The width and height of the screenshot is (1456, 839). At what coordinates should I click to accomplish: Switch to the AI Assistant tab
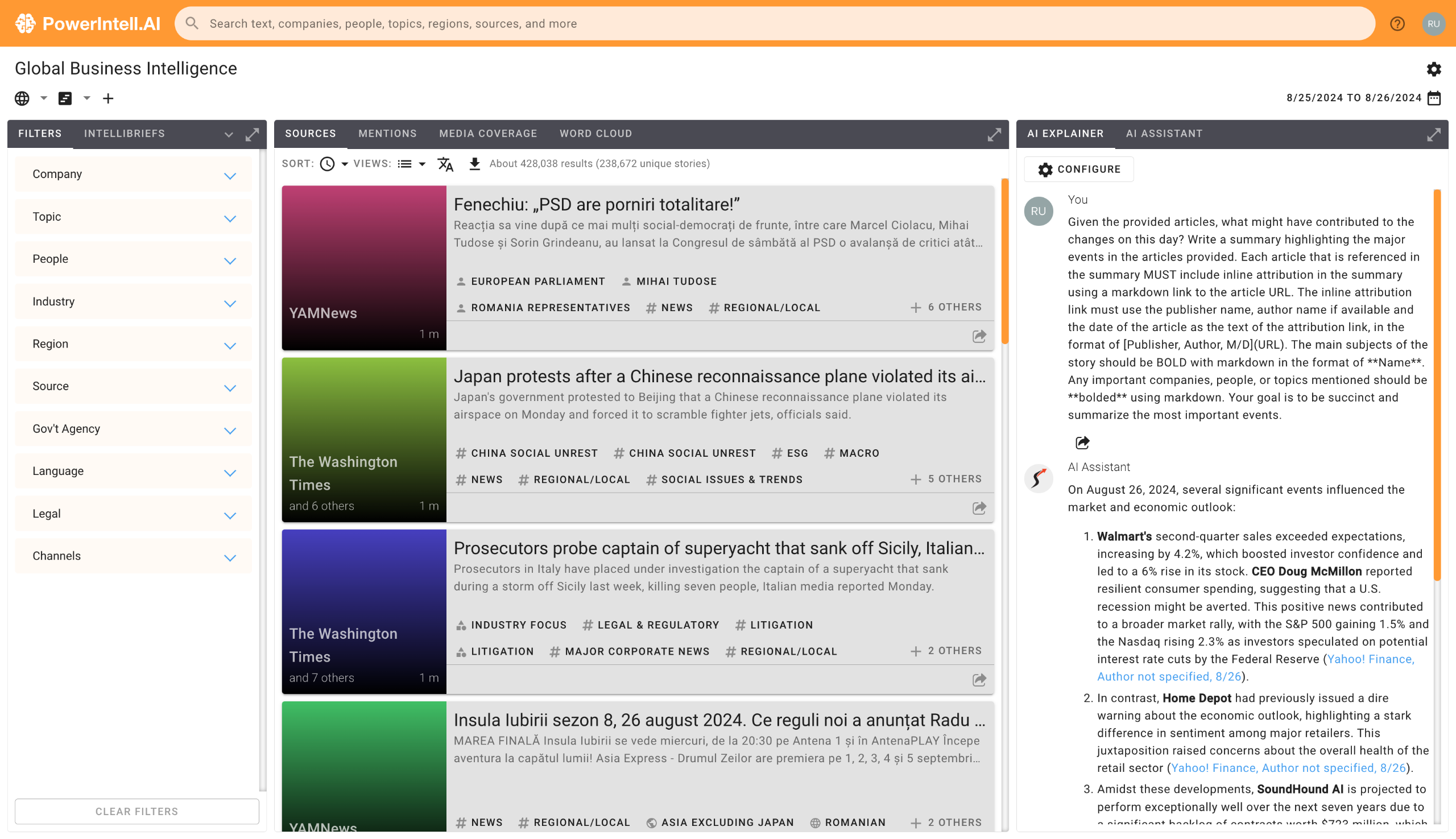pyautogui.click(x=1164, y=134)
